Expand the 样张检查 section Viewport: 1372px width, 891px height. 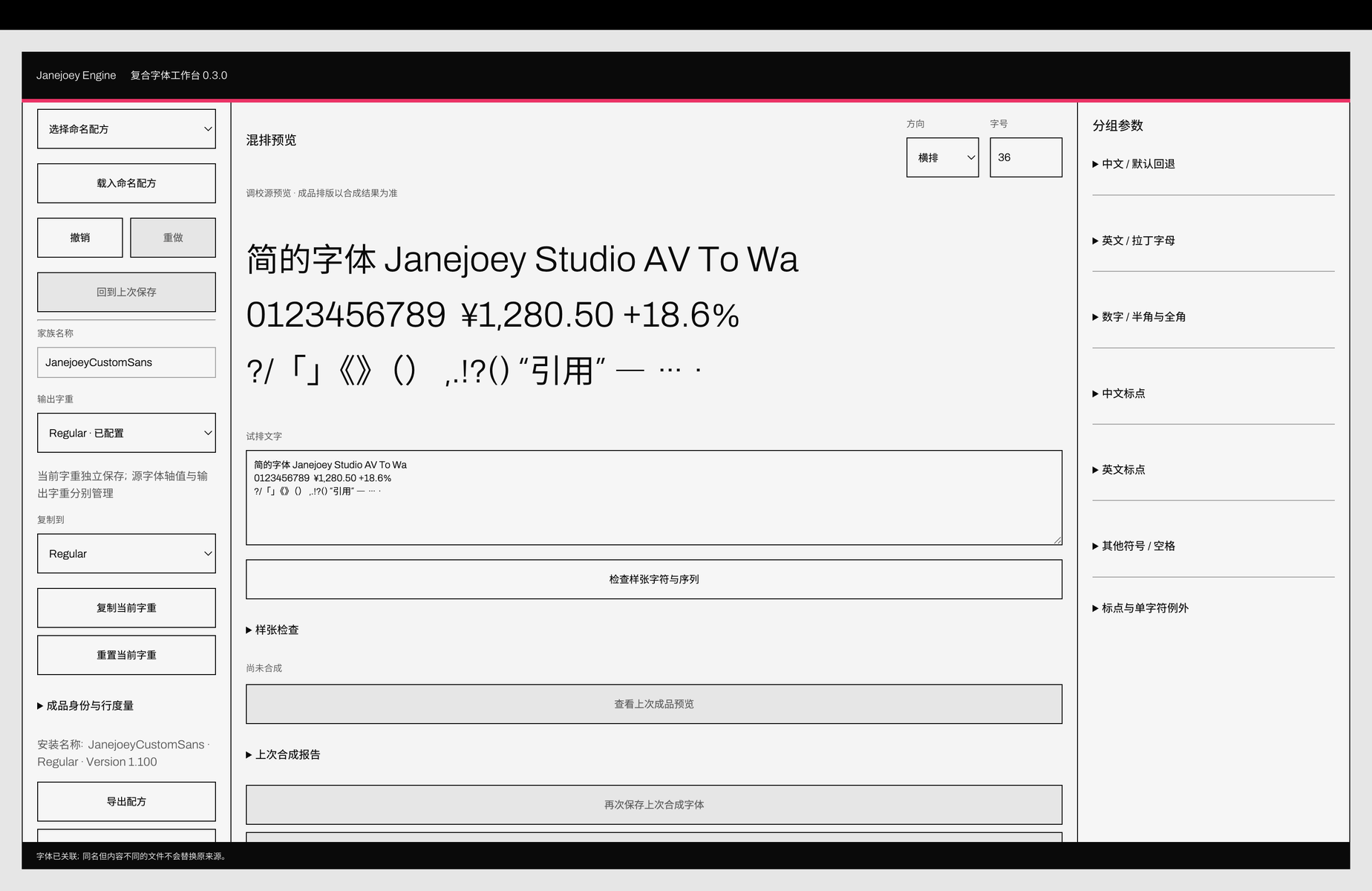[x=272, y=630]
